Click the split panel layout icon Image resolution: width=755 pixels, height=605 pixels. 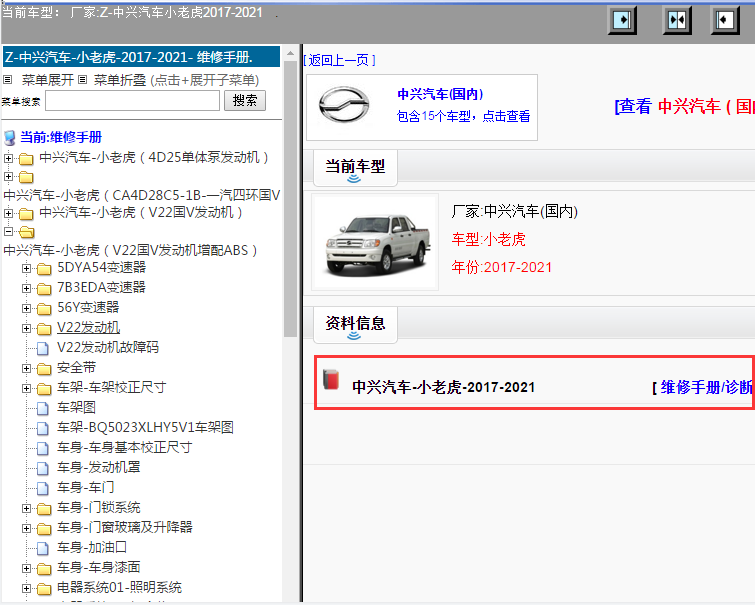point(677,20)
